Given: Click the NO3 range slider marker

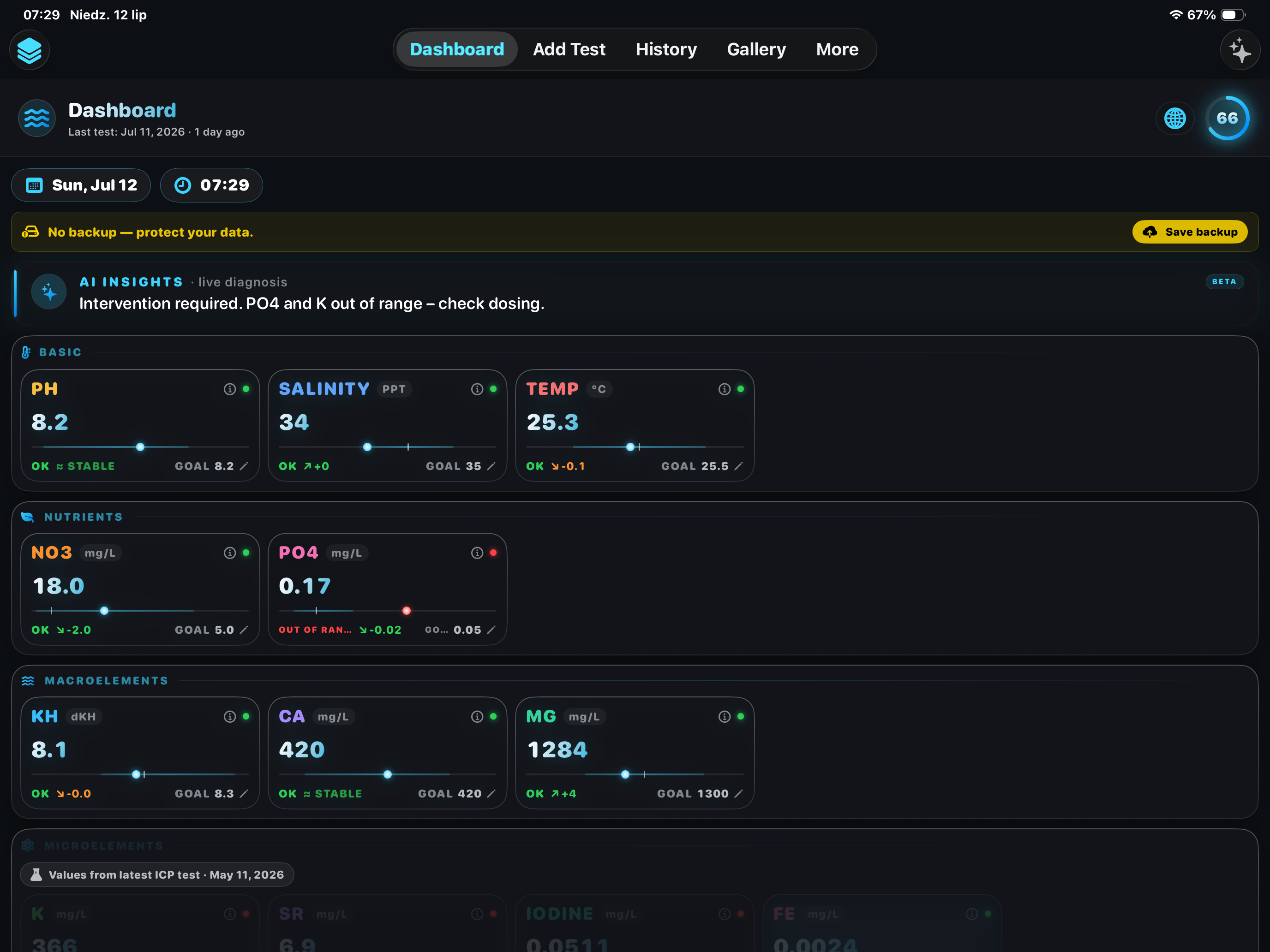Looking at the screenshot, I should [x=104, y=611].
